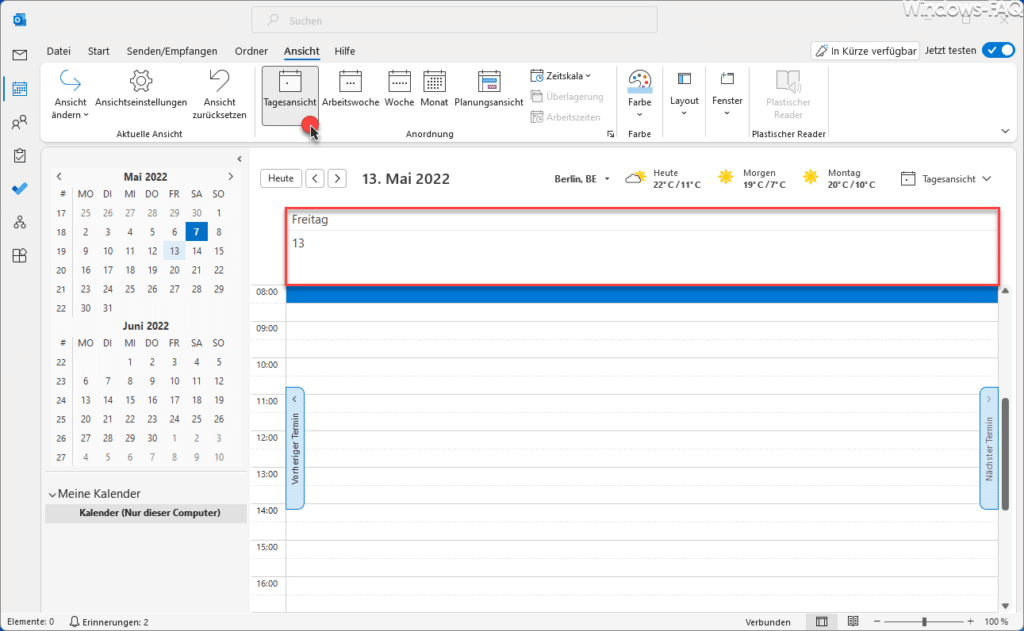The width and height of the screenshot is (1024, 631).
Task: Click the Juni 2022 month header
Action: coord(145,326)
